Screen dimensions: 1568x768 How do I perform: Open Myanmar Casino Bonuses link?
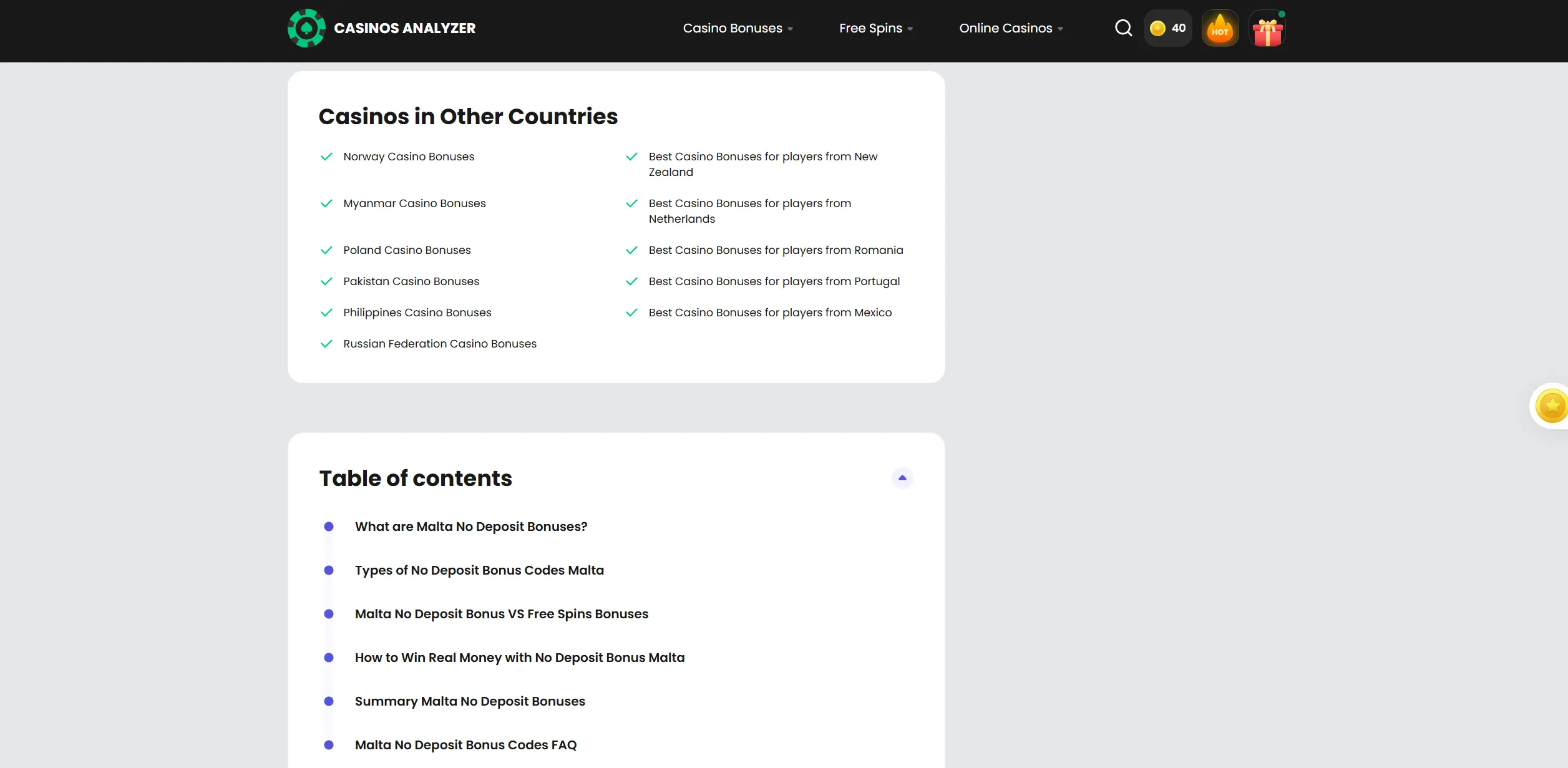414,203
